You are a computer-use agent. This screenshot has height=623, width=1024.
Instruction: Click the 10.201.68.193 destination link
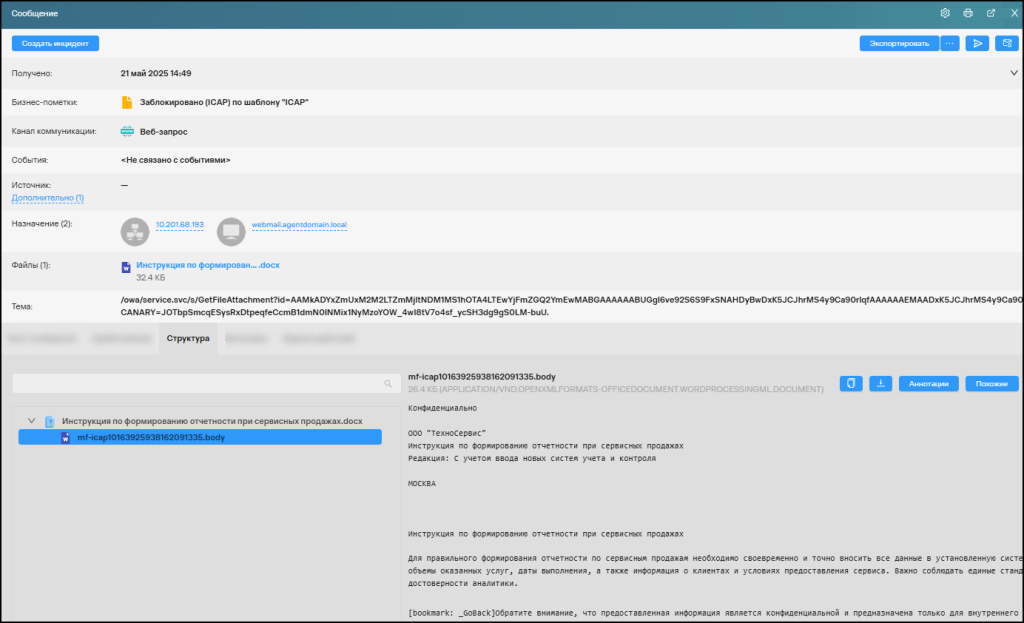point(179,225)
